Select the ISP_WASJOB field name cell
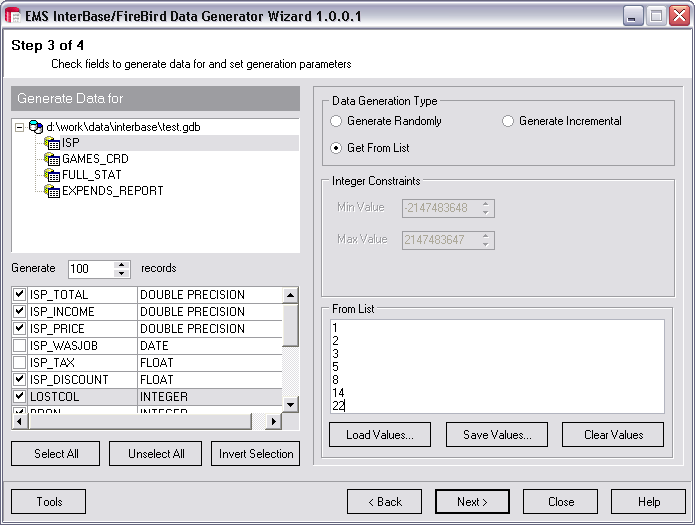Screen dimensions: 695x525 tap(82, 345)
